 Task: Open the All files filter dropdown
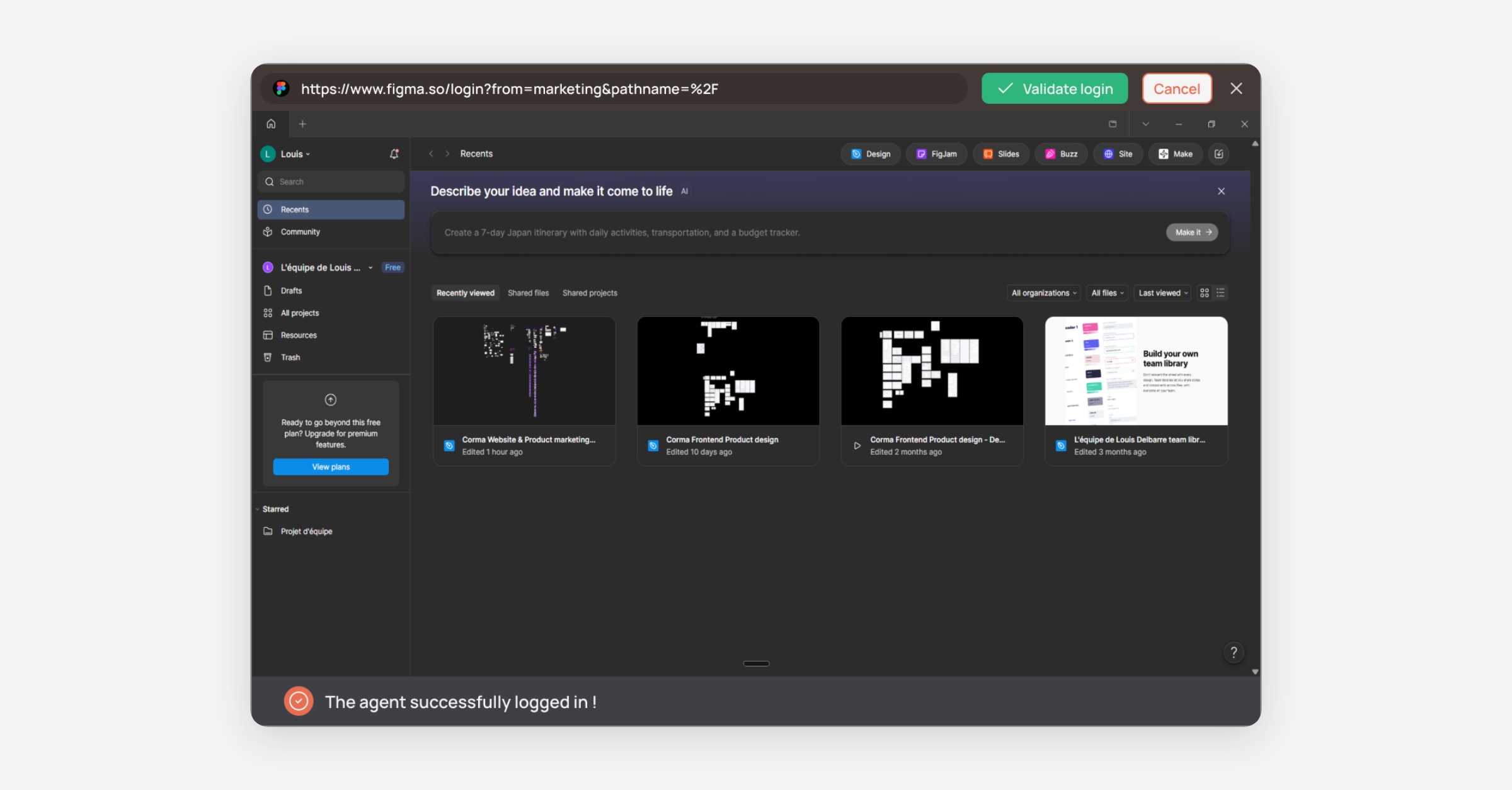[x=1108, y=293]
